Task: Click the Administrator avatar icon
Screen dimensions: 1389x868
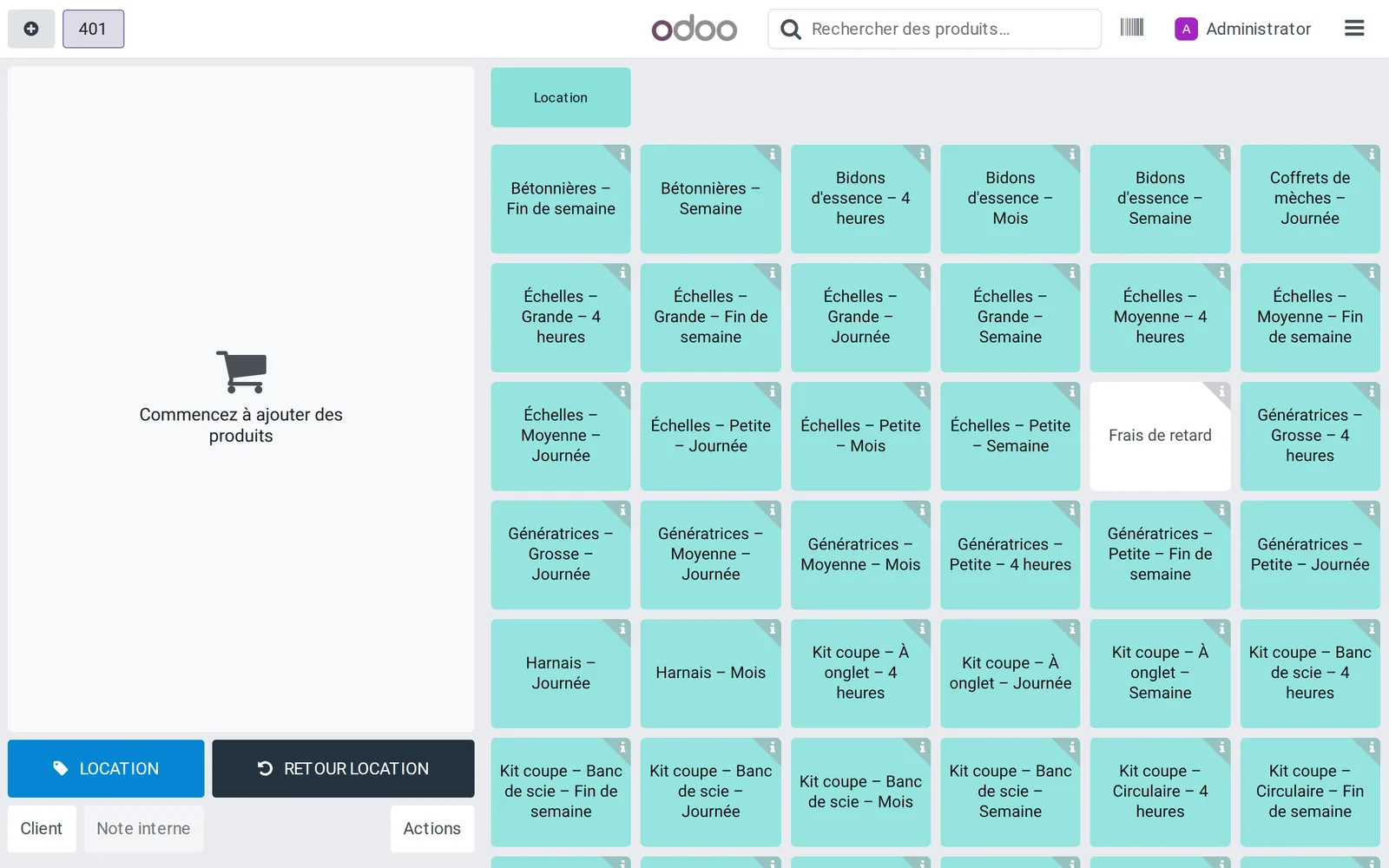Action: [1186, 29]
